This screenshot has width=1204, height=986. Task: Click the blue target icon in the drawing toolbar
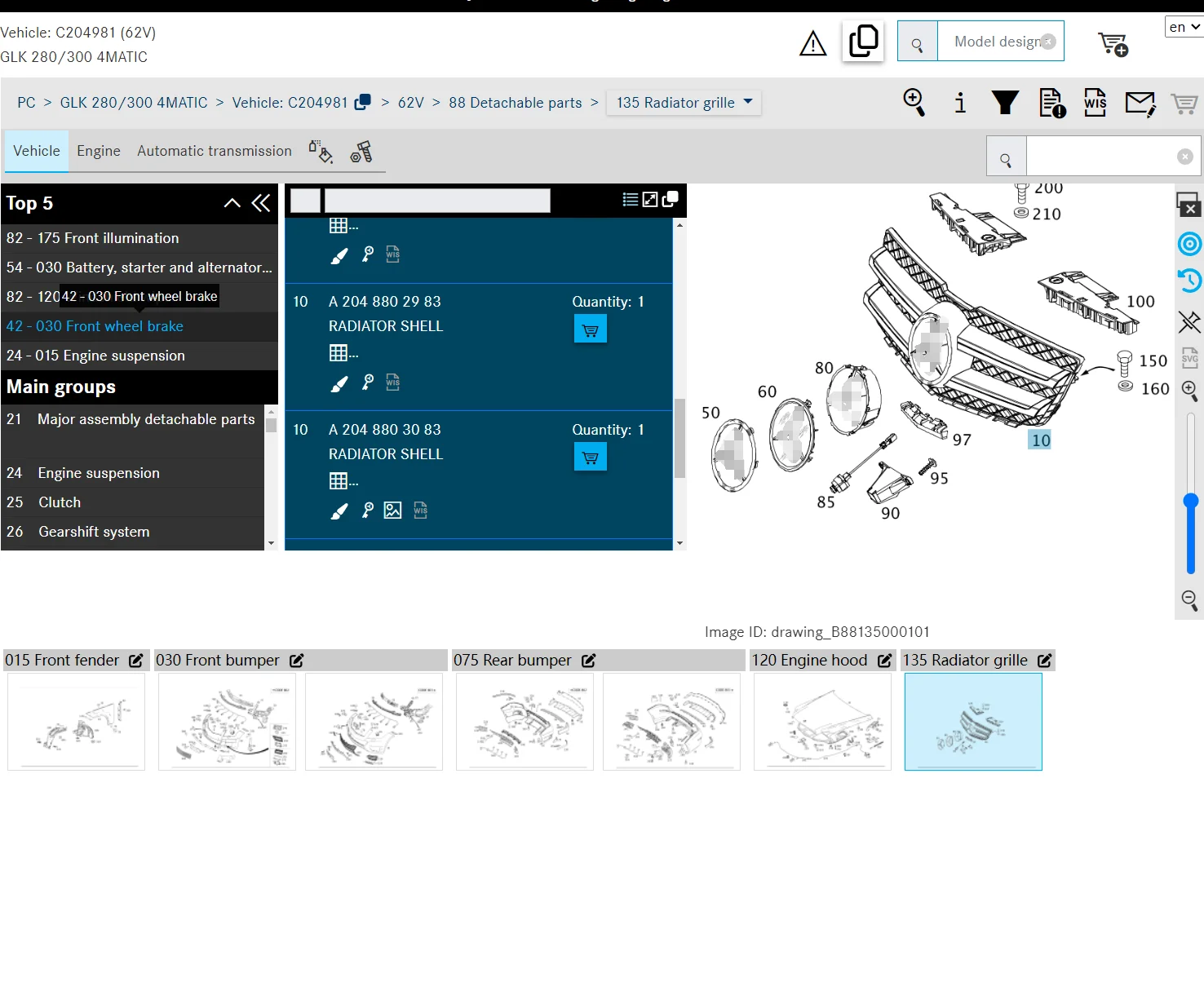pyautogui.click(x=1189, y=243)
